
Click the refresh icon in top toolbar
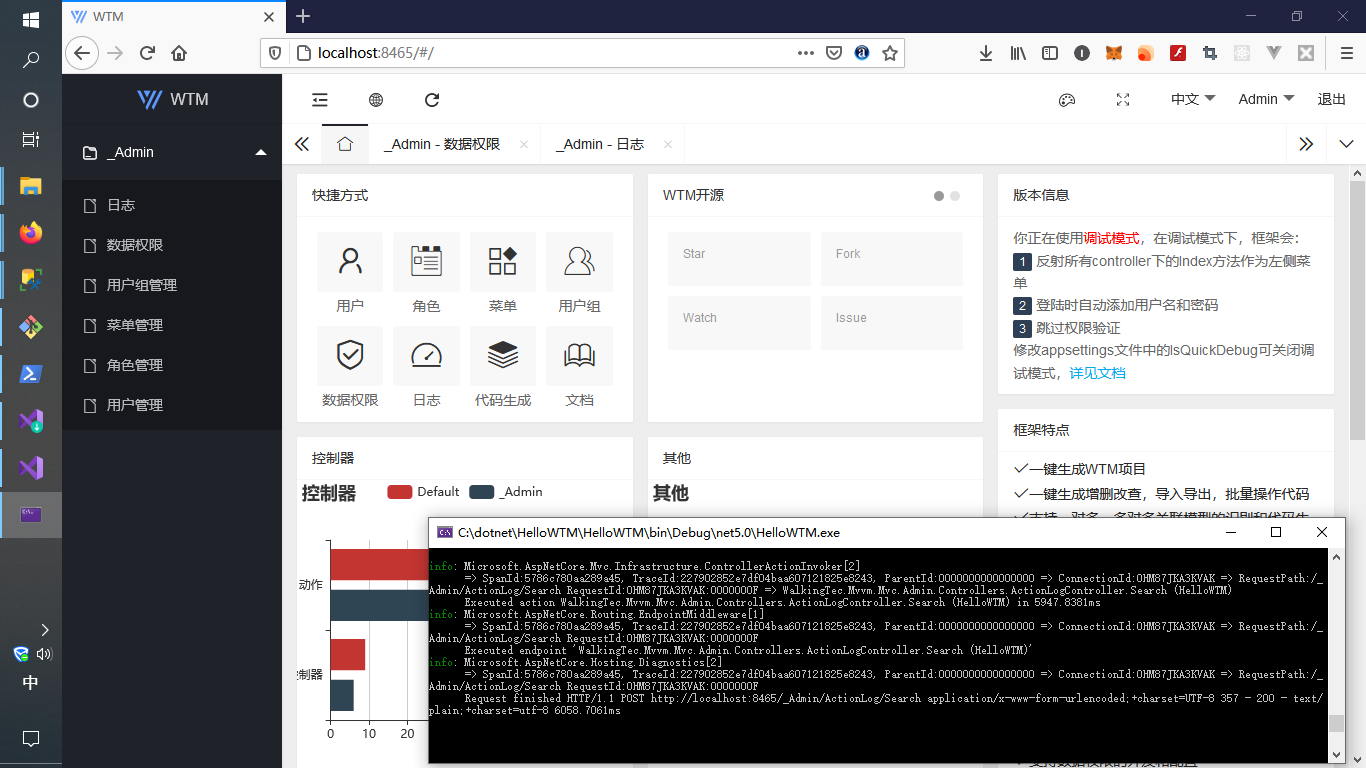[432, 100]
